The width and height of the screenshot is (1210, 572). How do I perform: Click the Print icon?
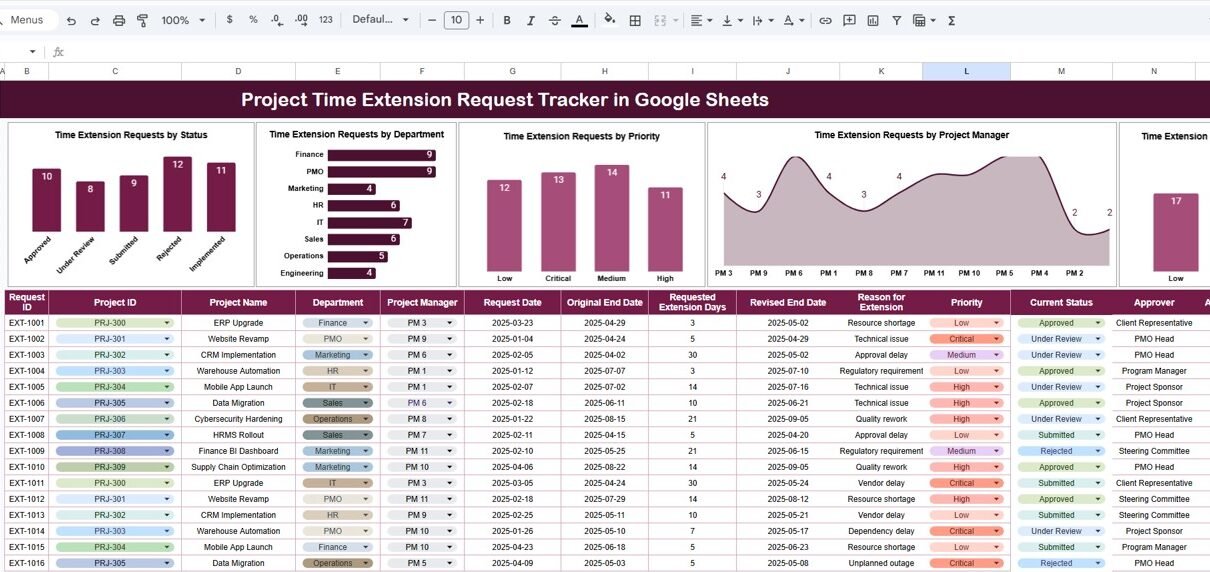click(119, 20)
